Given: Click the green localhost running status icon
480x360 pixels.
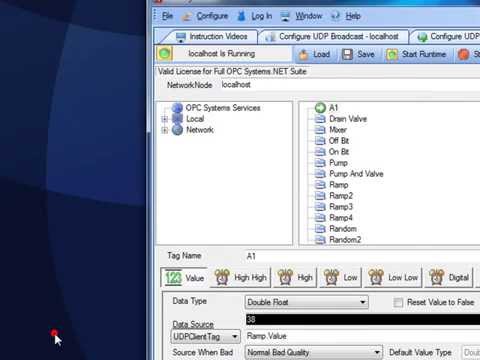Looking at the screenshot, I should (164, 54).
